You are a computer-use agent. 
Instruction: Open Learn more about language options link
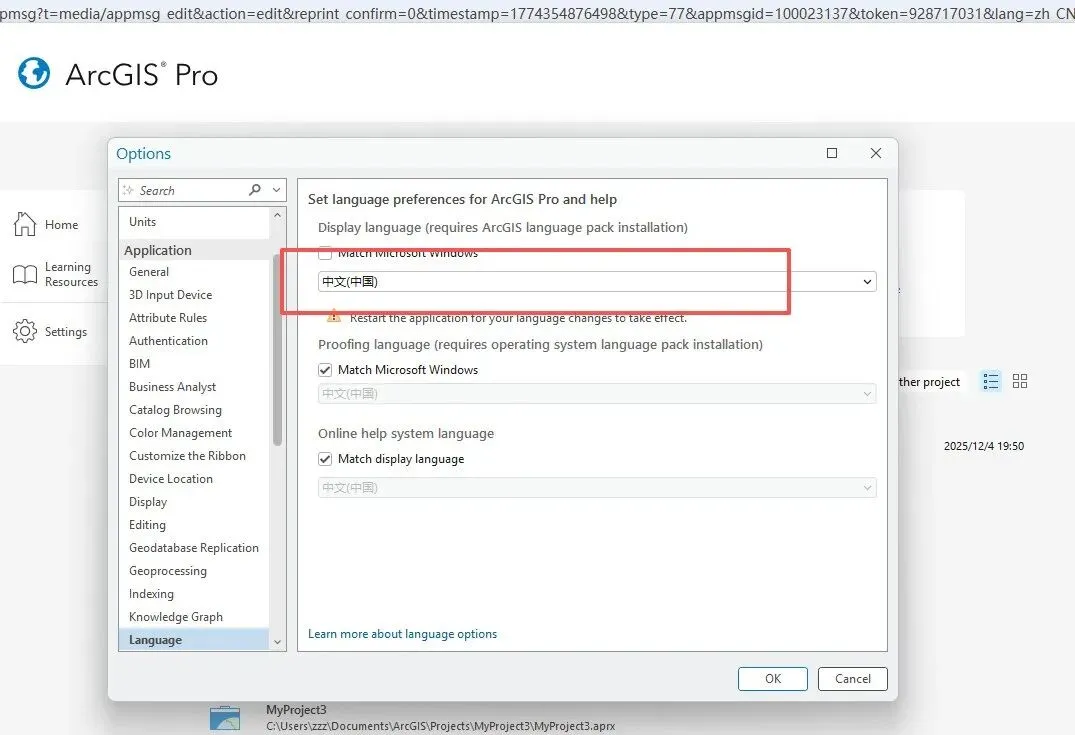coord(402,634)
